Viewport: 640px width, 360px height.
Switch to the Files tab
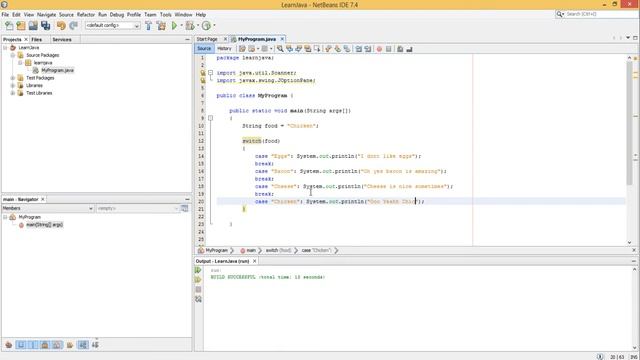pyautogui.click(x=36, y=40)
